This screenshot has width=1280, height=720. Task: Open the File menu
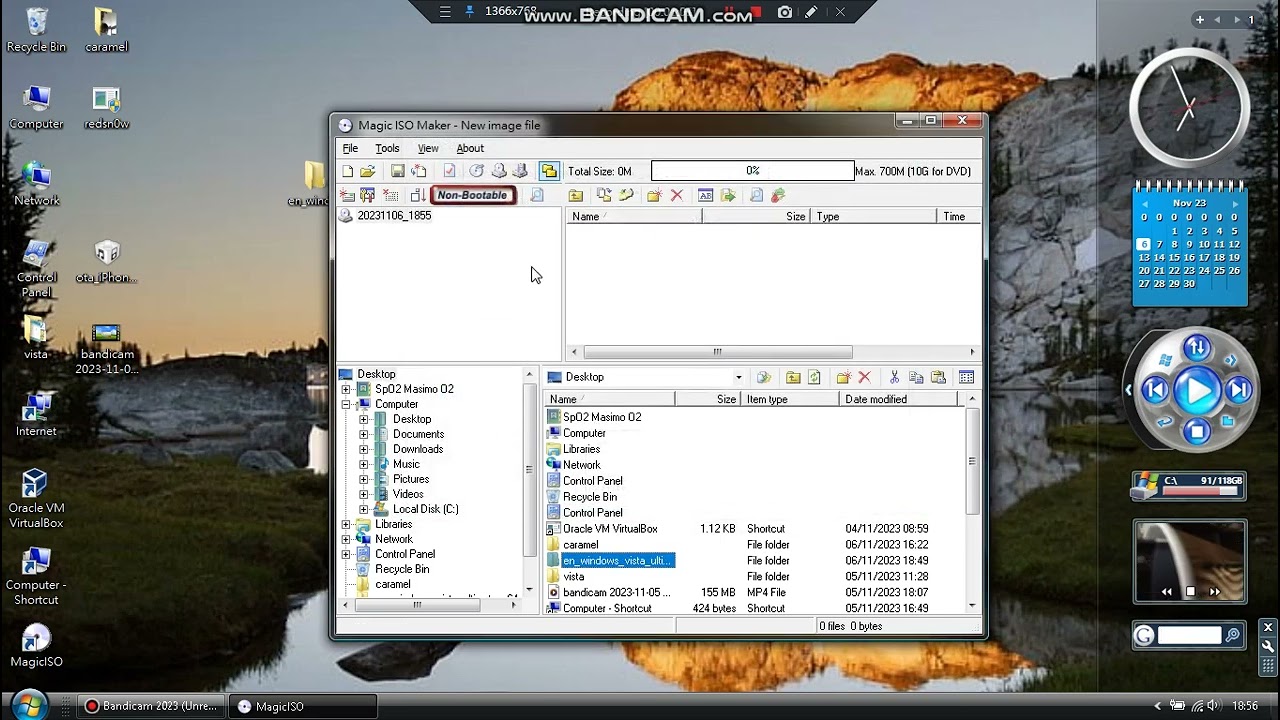350,148
